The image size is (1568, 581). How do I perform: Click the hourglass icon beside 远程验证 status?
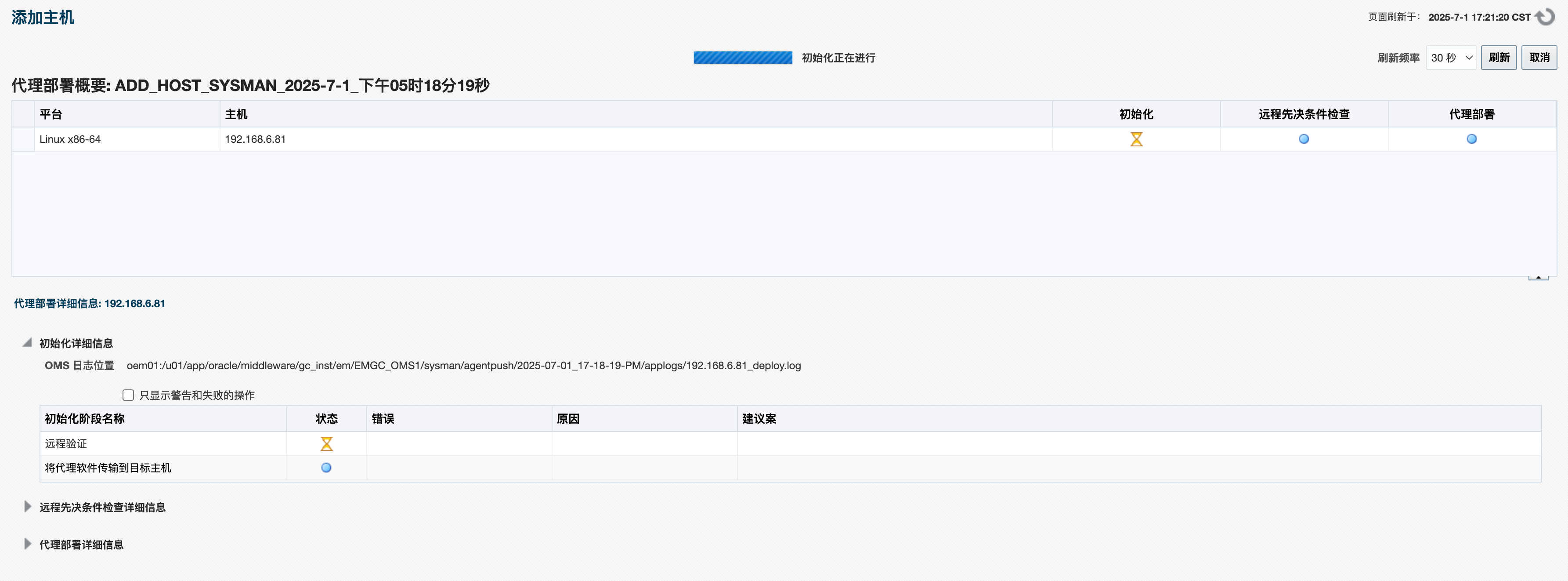[x=326, y=443]
